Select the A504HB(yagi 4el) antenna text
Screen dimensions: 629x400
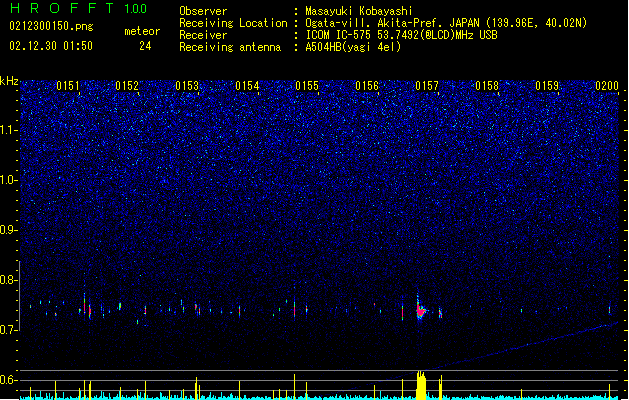coord(353,47)
